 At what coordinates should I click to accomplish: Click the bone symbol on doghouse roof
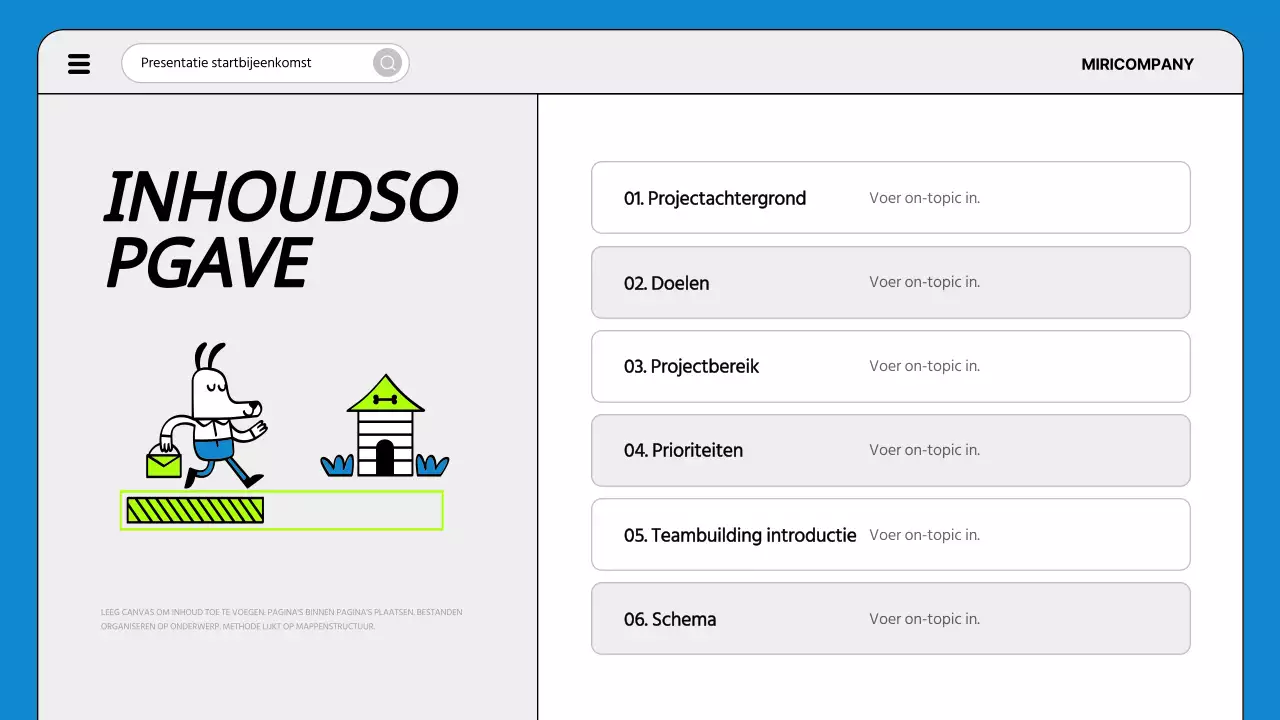(x=385, y=399)
